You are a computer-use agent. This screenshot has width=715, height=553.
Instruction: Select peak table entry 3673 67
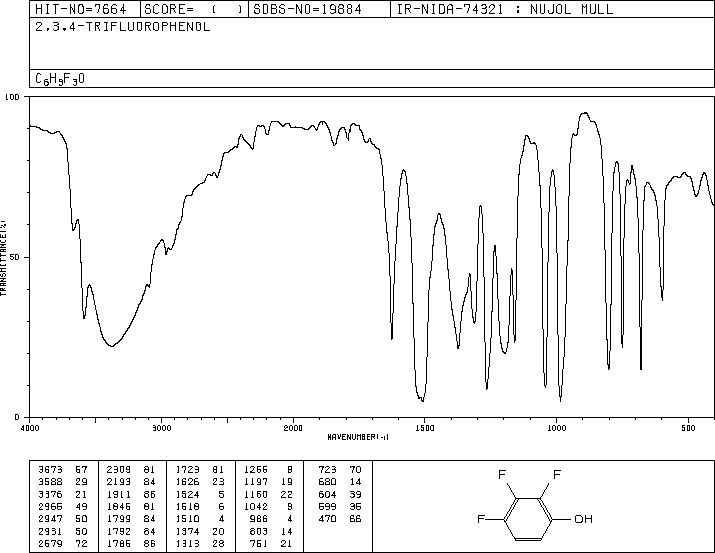[62, 470]
